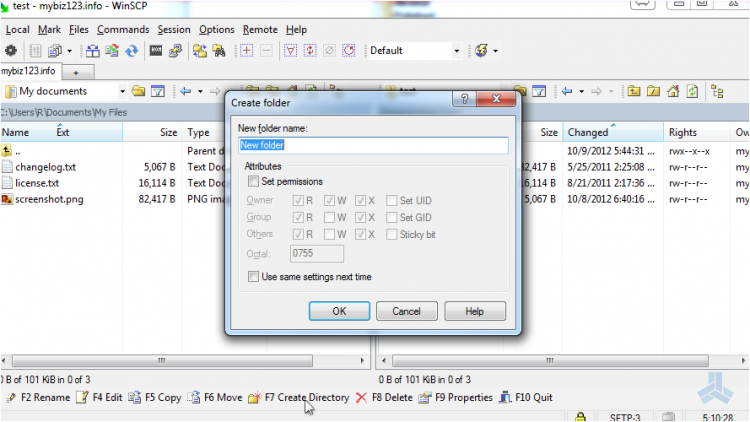Image resolution: width=750 pixels, height=422 pixels.
Task: Click F5 Copy in the bottom bar
Action: click(x=155, y=398)
